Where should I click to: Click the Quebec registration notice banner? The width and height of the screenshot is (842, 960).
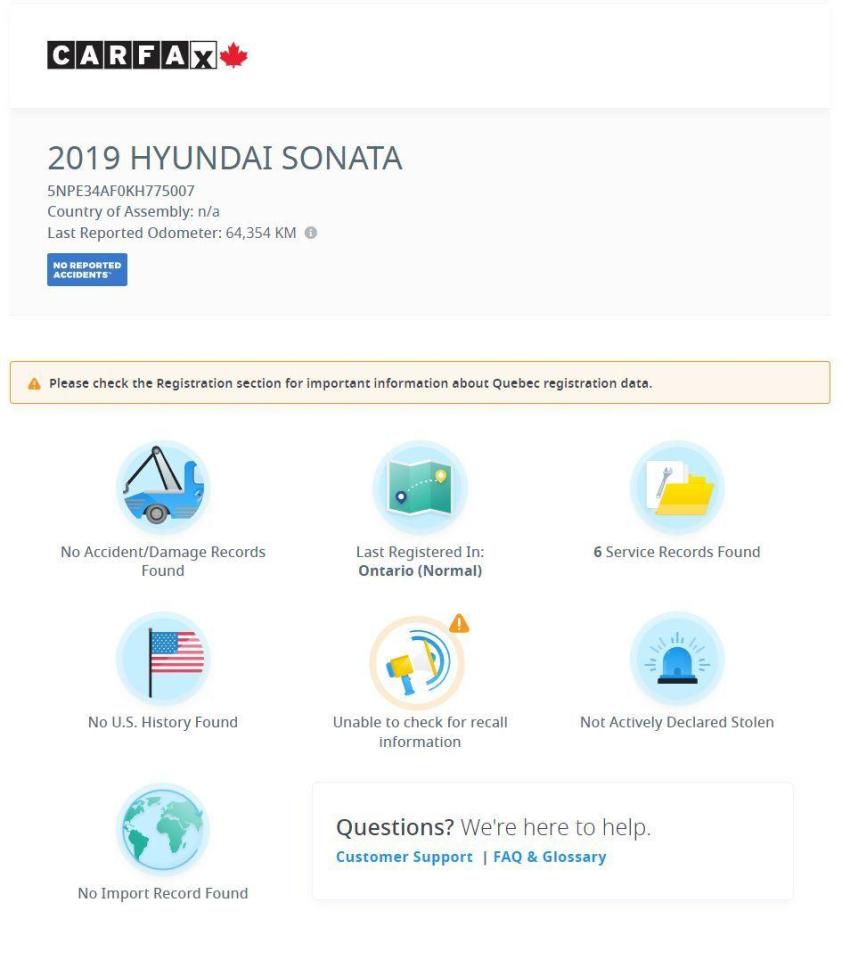click(420, 383)
